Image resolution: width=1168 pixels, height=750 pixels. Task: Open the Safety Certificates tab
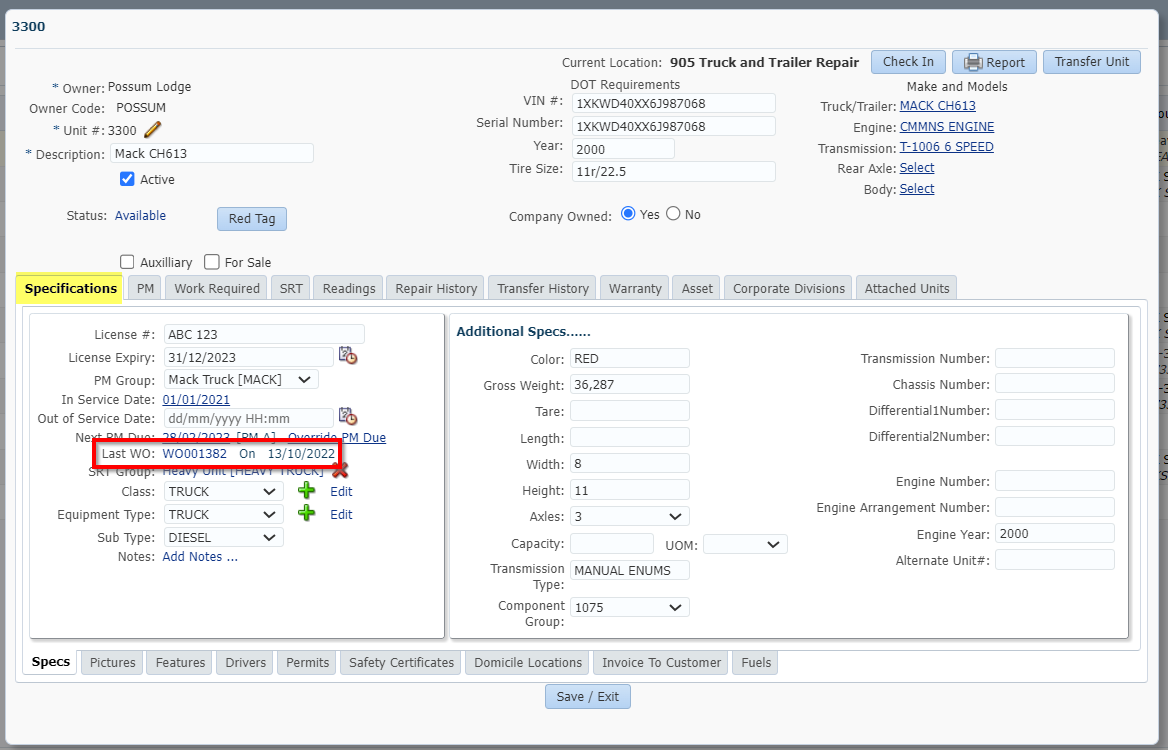401,663
